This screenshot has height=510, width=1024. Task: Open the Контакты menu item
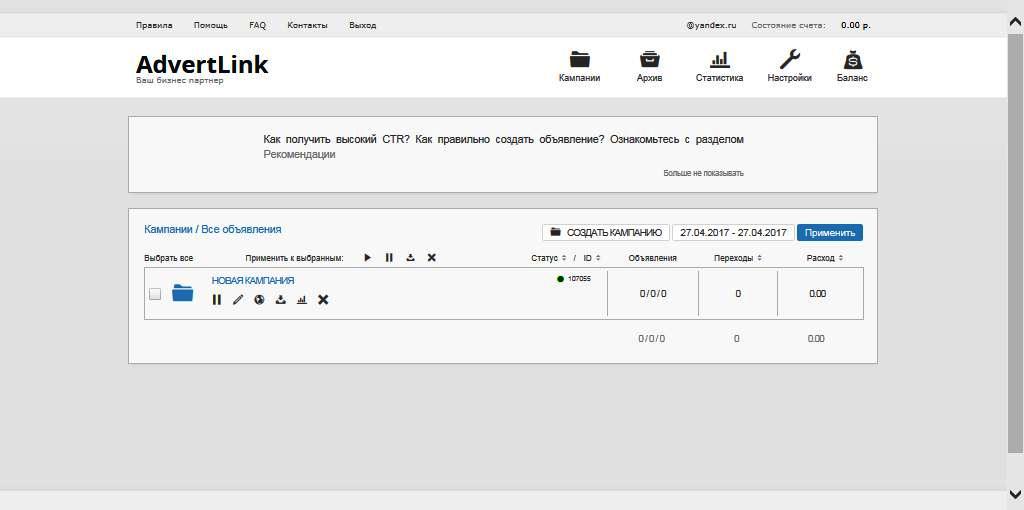pyautogui.click(x=307, y=25)
